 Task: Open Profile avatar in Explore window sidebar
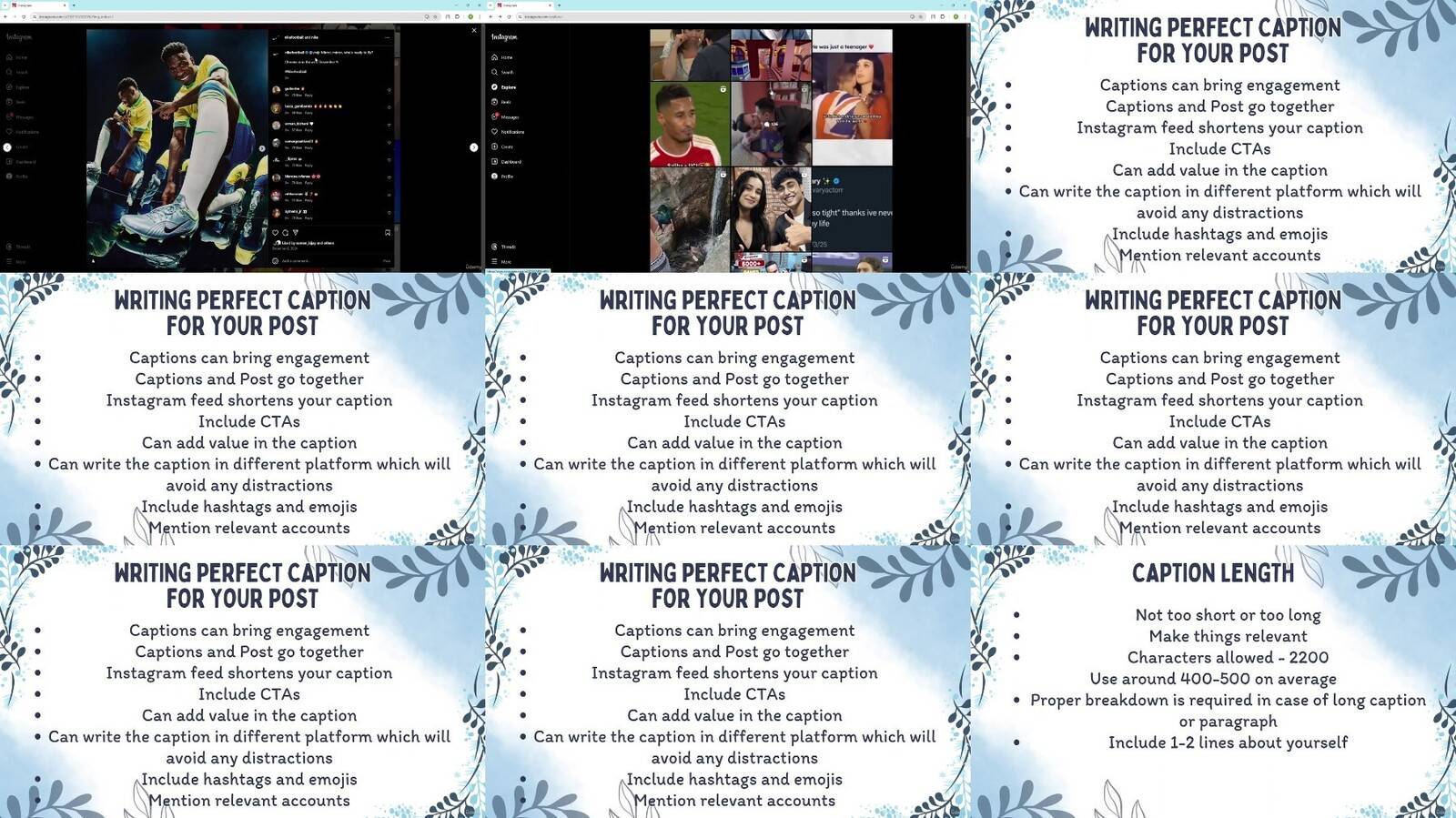tap(494, 176)
